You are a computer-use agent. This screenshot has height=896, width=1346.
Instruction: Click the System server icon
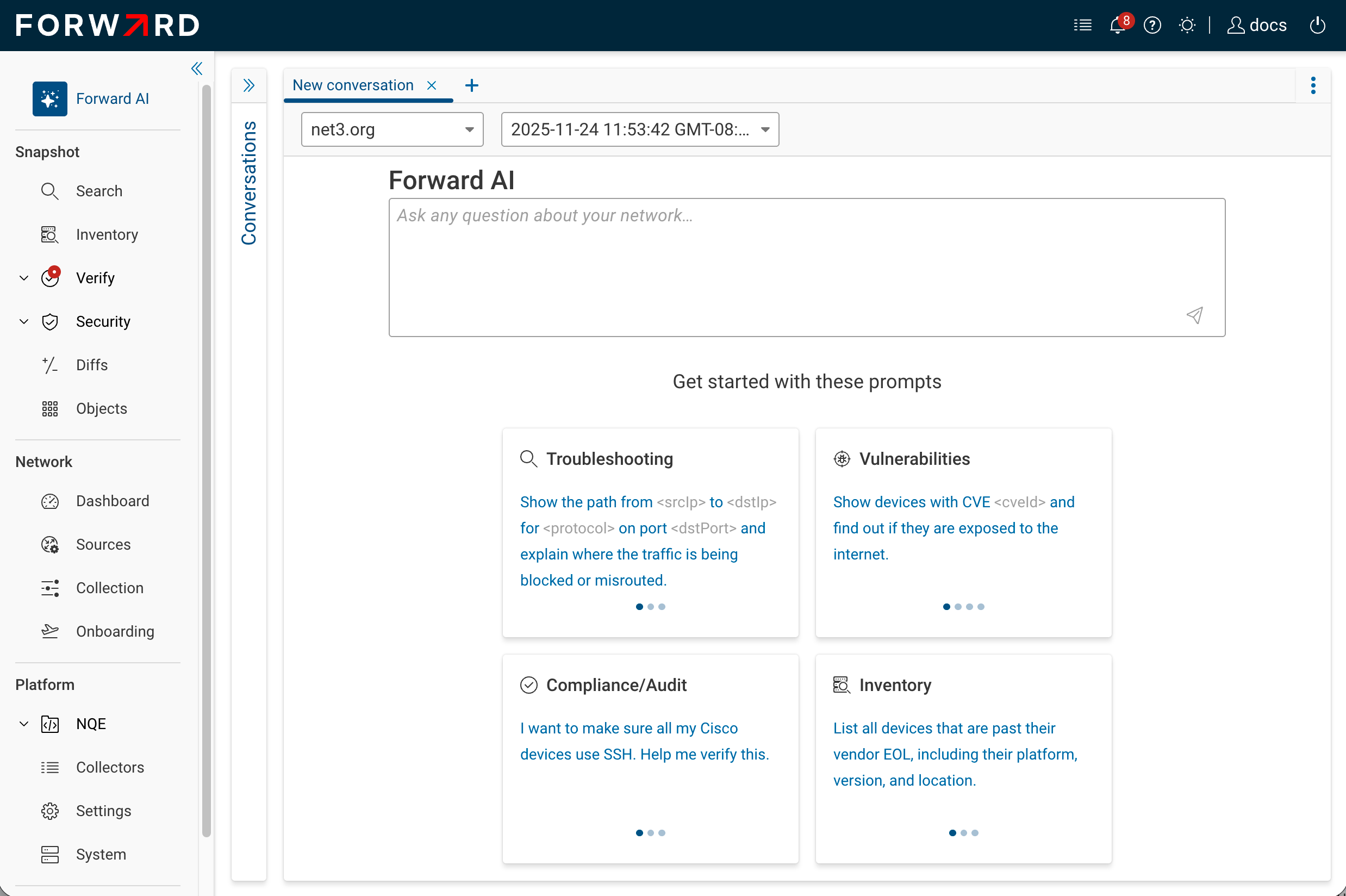pyautogui.click(x=49, y=854)
